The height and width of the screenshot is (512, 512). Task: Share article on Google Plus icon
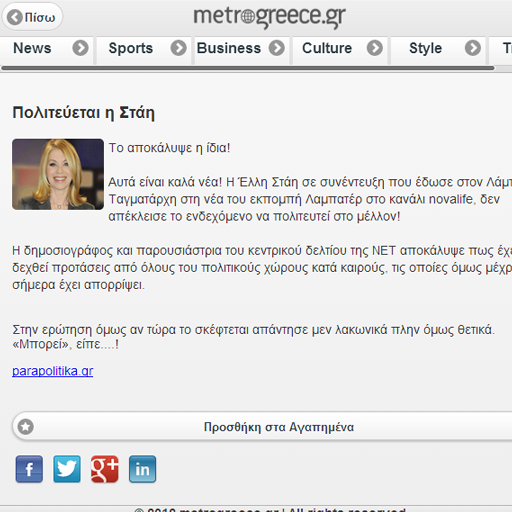[x=105, y=469]
